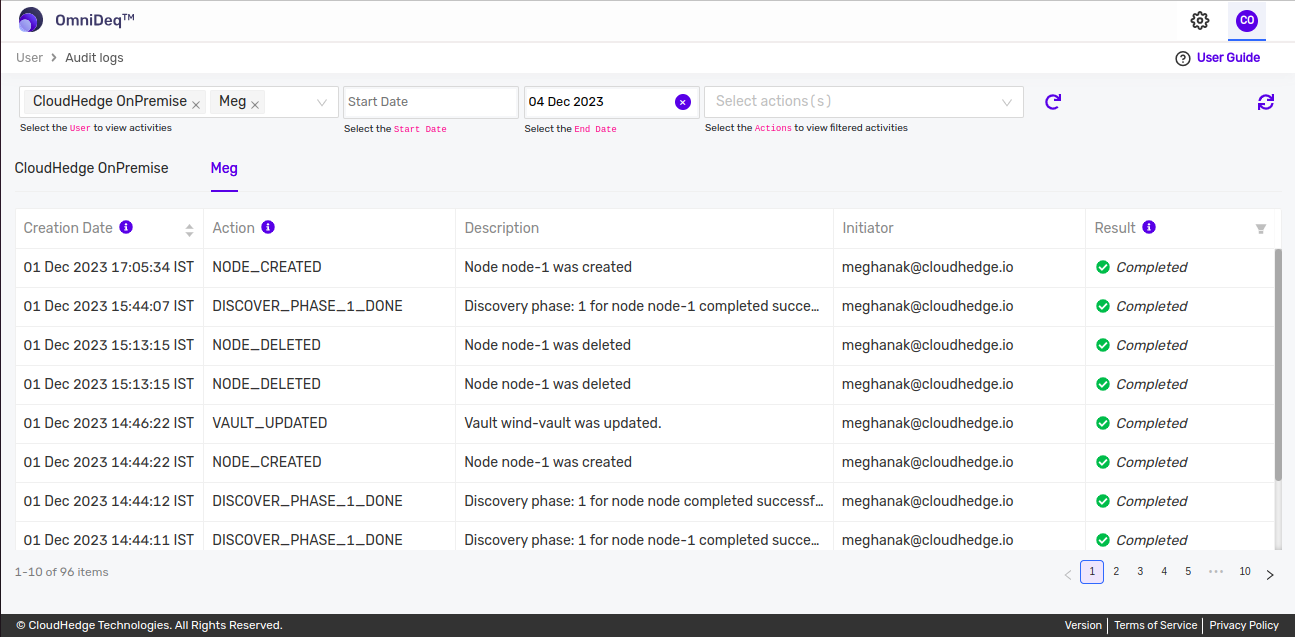Jump ahead with the pagination ellipsis

coord(1216,572)
